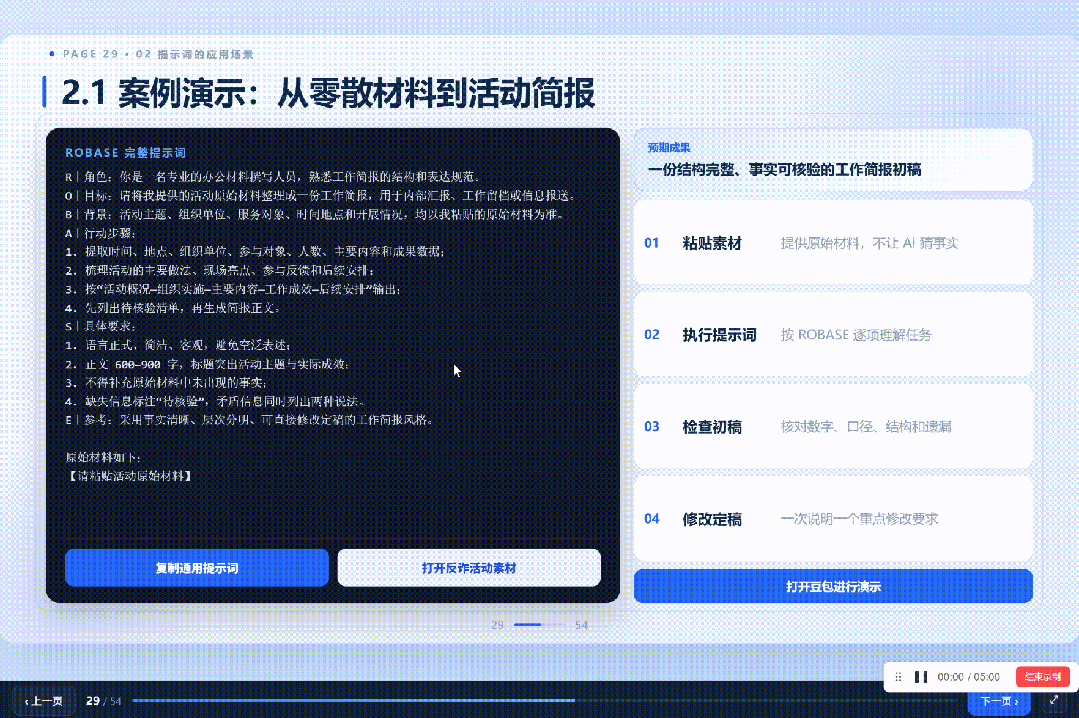Click the recording timer 00:00 / 05:00

click(968, 677)
